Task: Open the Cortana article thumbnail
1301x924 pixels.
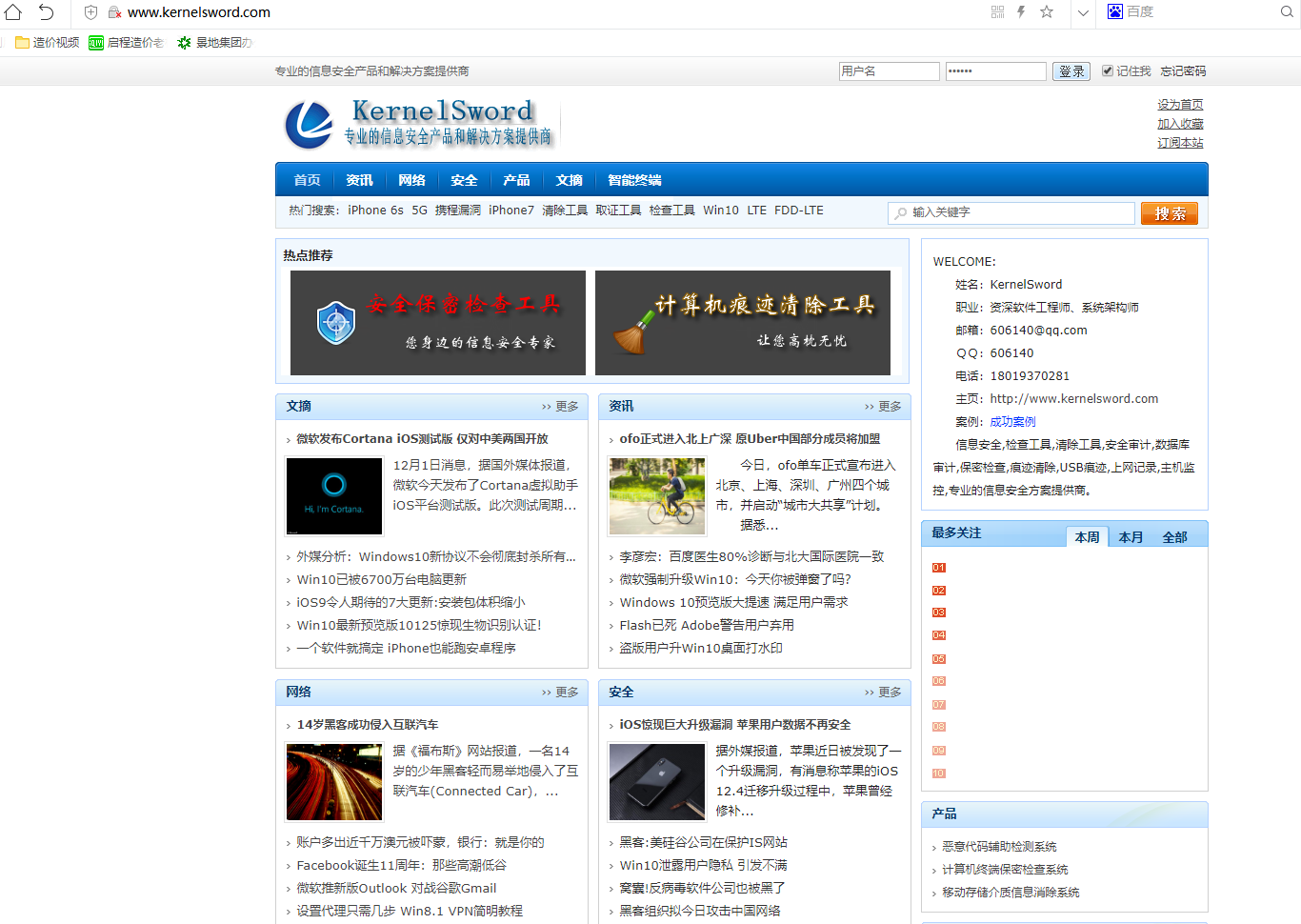Action: pyautogui.click(x=334, y=496)
